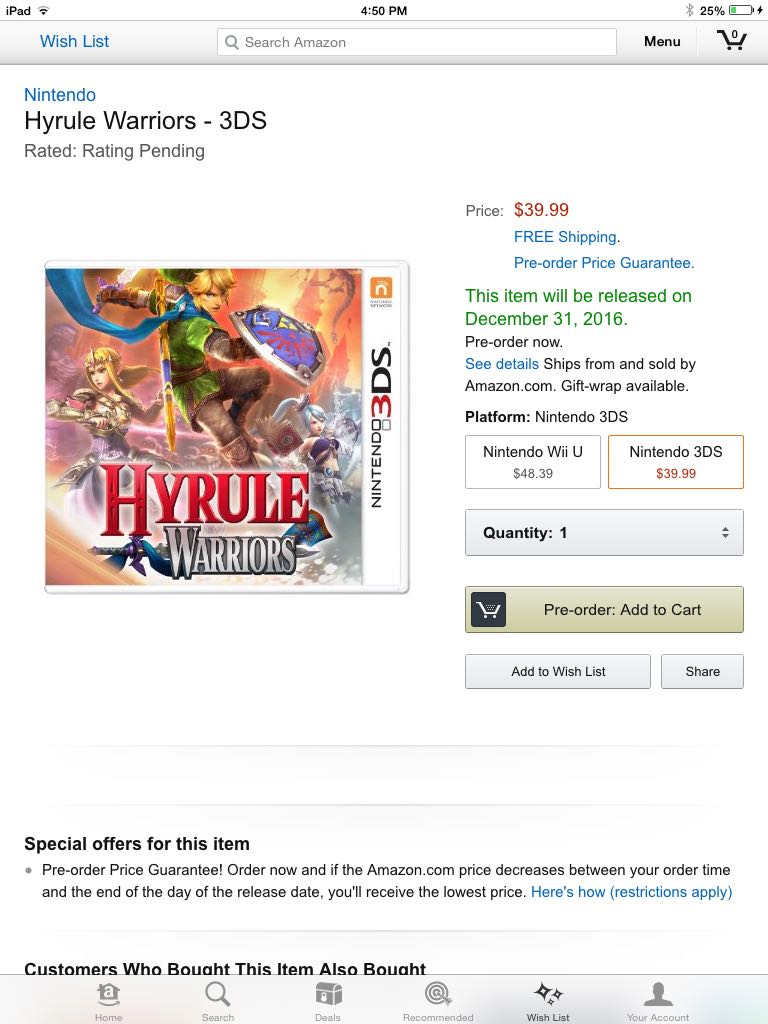Open the Menu in the top bar
Viewport: 768px width, 1024px height.
point(662,41)
